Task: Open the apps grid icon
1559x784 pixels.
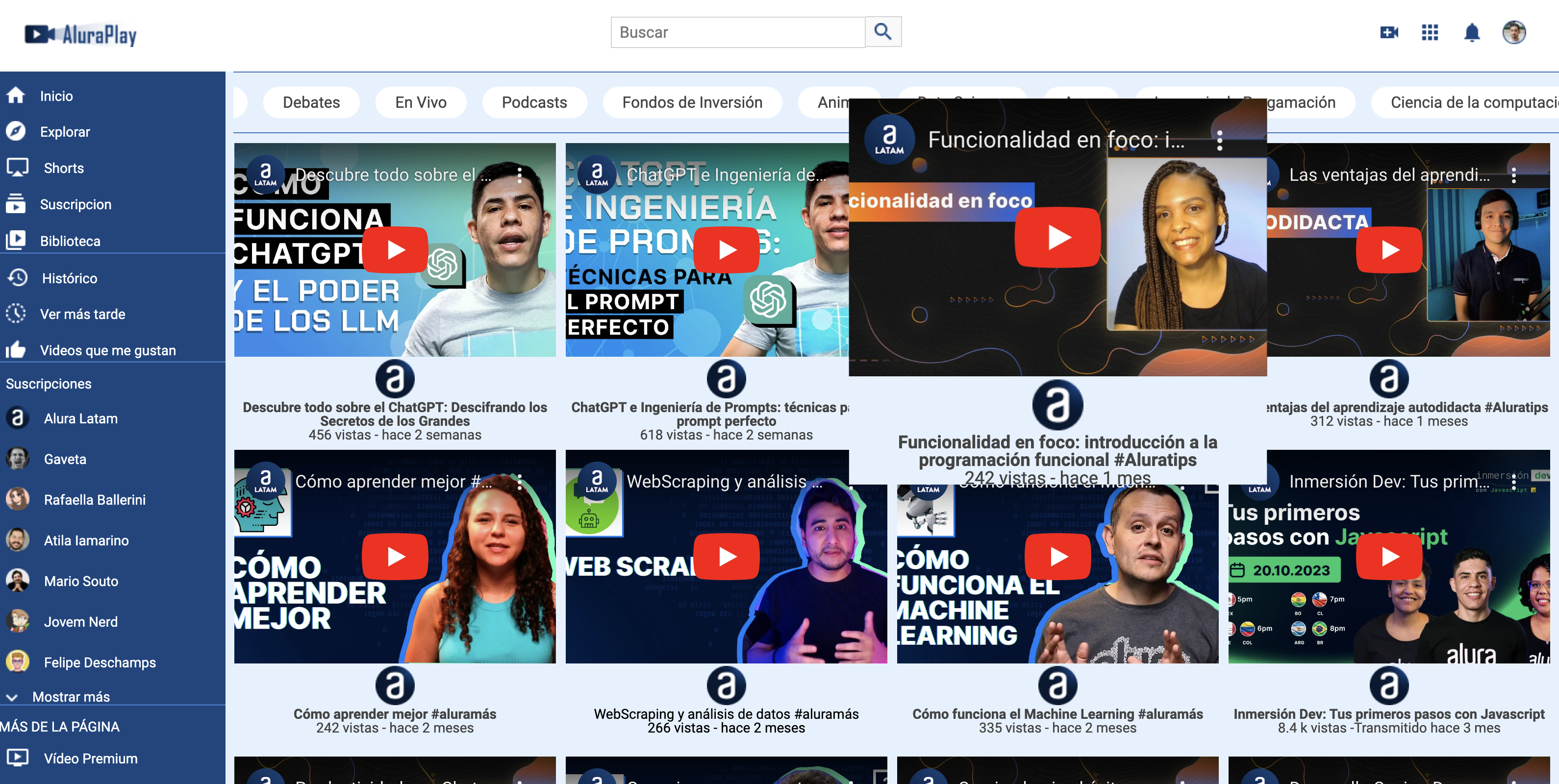Action: click(x=1430, y=32)
